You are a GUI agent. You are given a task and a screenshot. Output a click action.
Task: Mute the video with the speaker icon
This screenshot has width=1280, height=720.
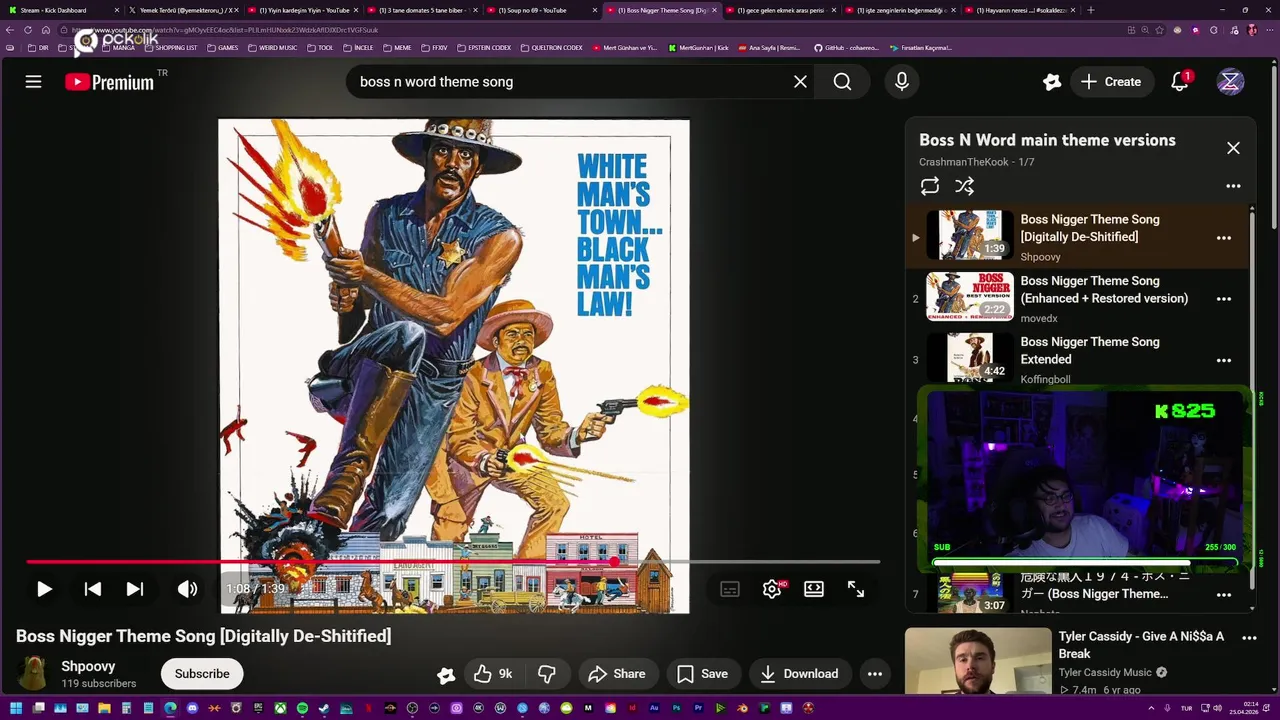pos(187,589)
